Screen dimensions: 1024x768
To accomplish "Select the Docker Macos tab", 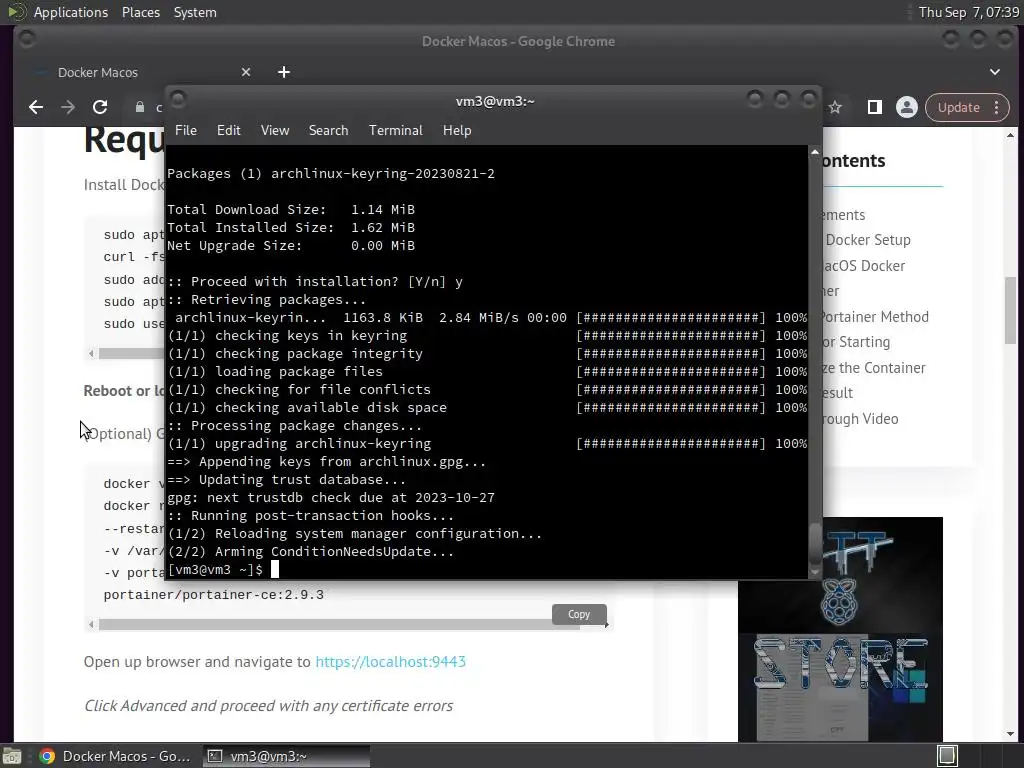I will 140,72.
